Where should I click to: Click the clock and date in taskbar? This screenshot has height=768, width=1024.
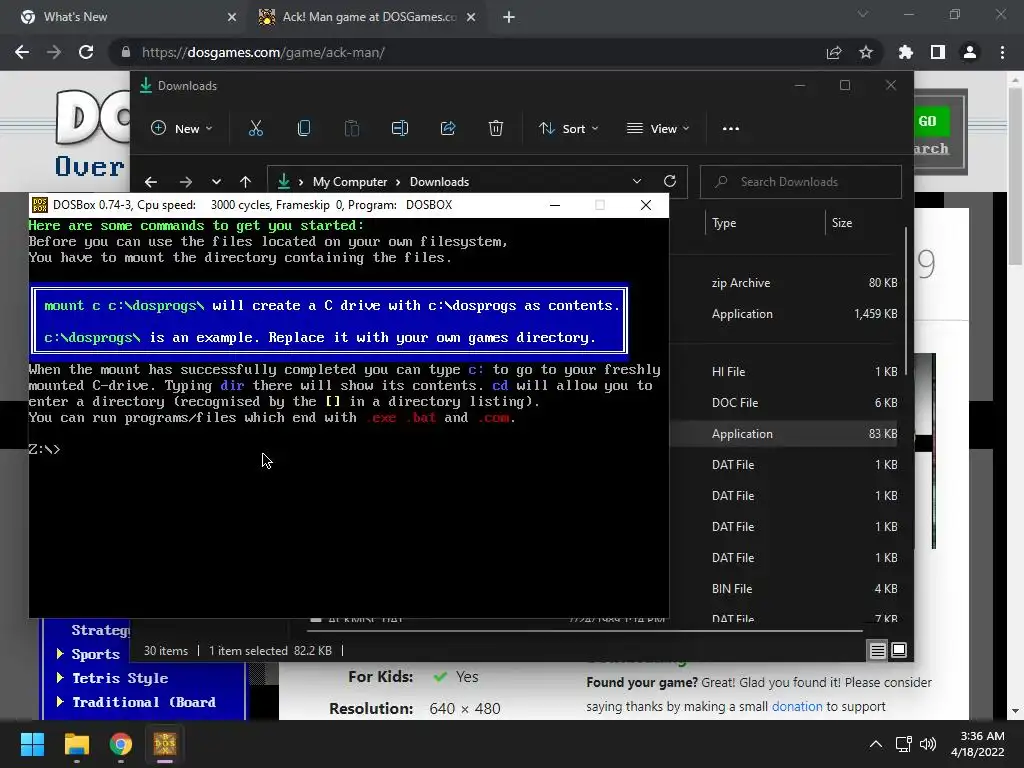(x=978, y=744)
